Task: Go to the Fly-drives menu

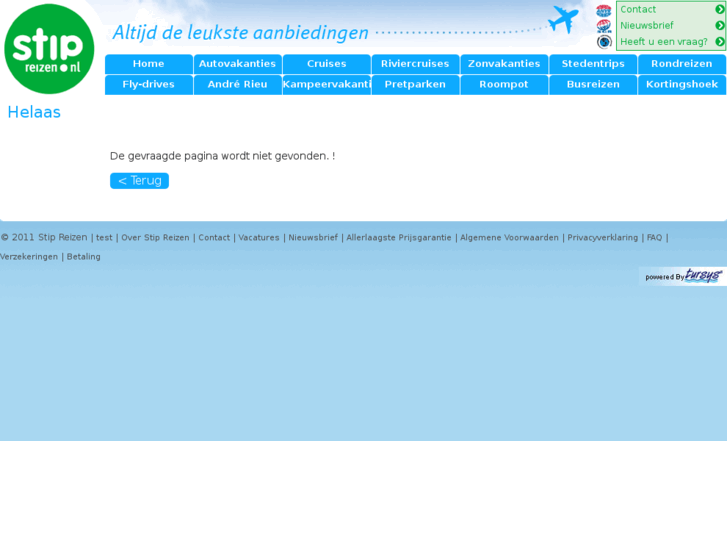Action: tap(149, 84)
